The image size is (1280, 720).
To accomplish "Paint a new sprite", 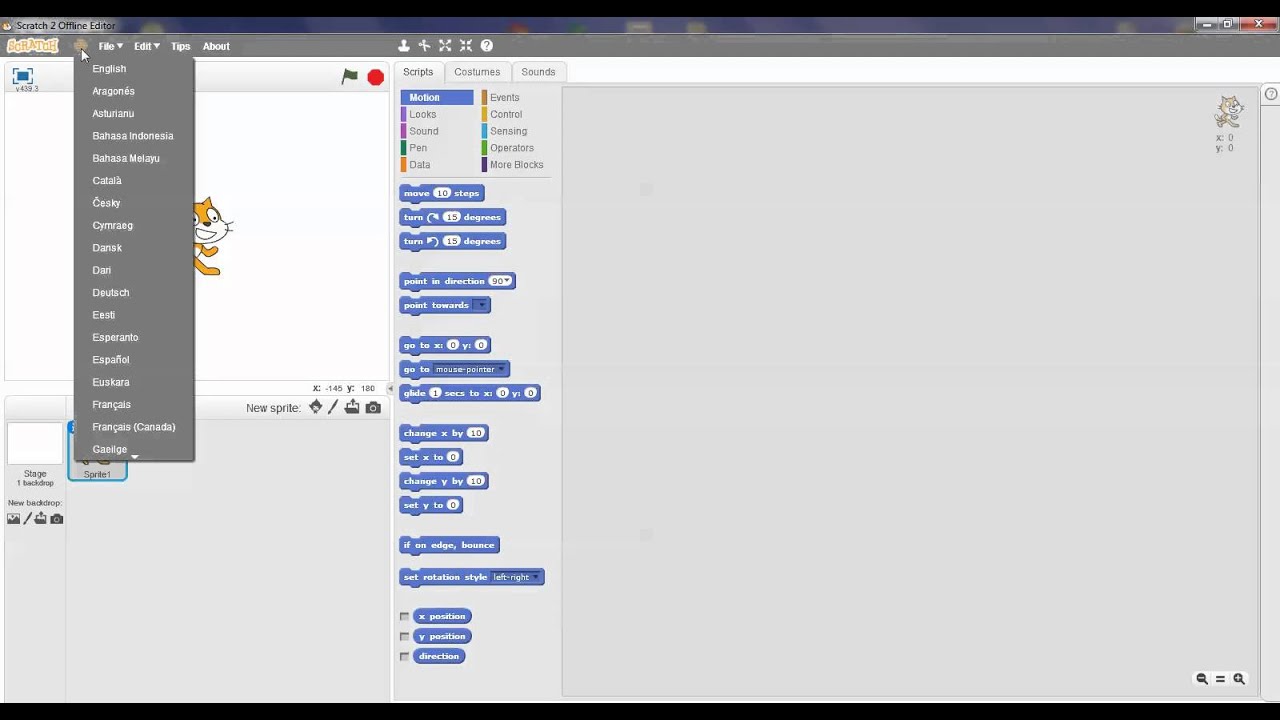I will coord(334,407).
